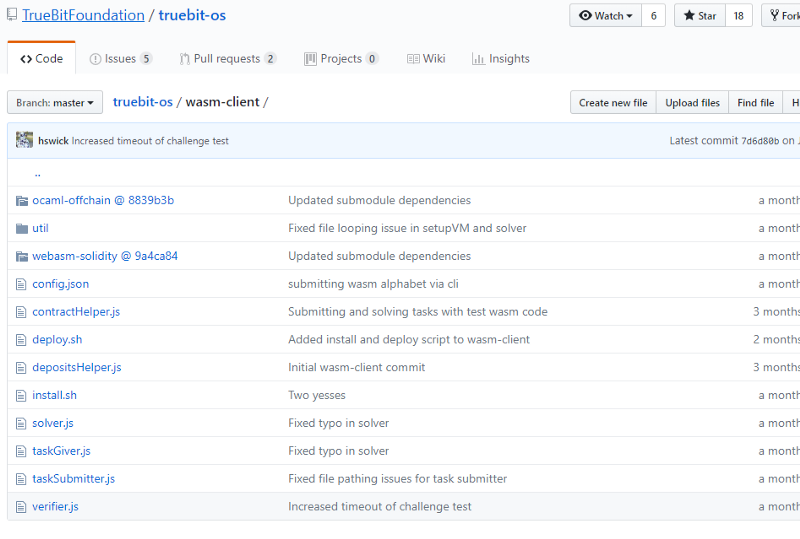Open the taskSubmitter.js file link
This screenshot has height=539, width=800.
pos(73,479)
